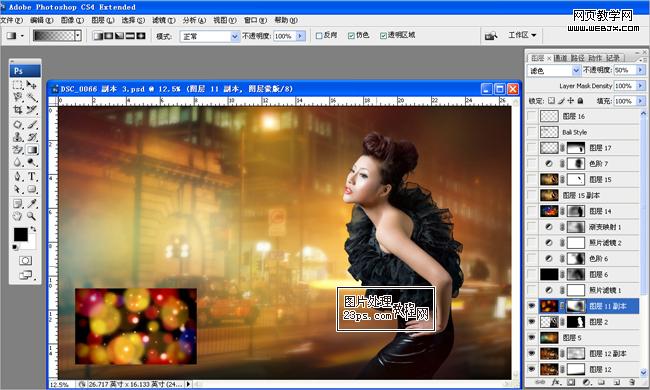Enable the 反向 checkbox
Screen dimensions: 650x390
click(319, 36)
